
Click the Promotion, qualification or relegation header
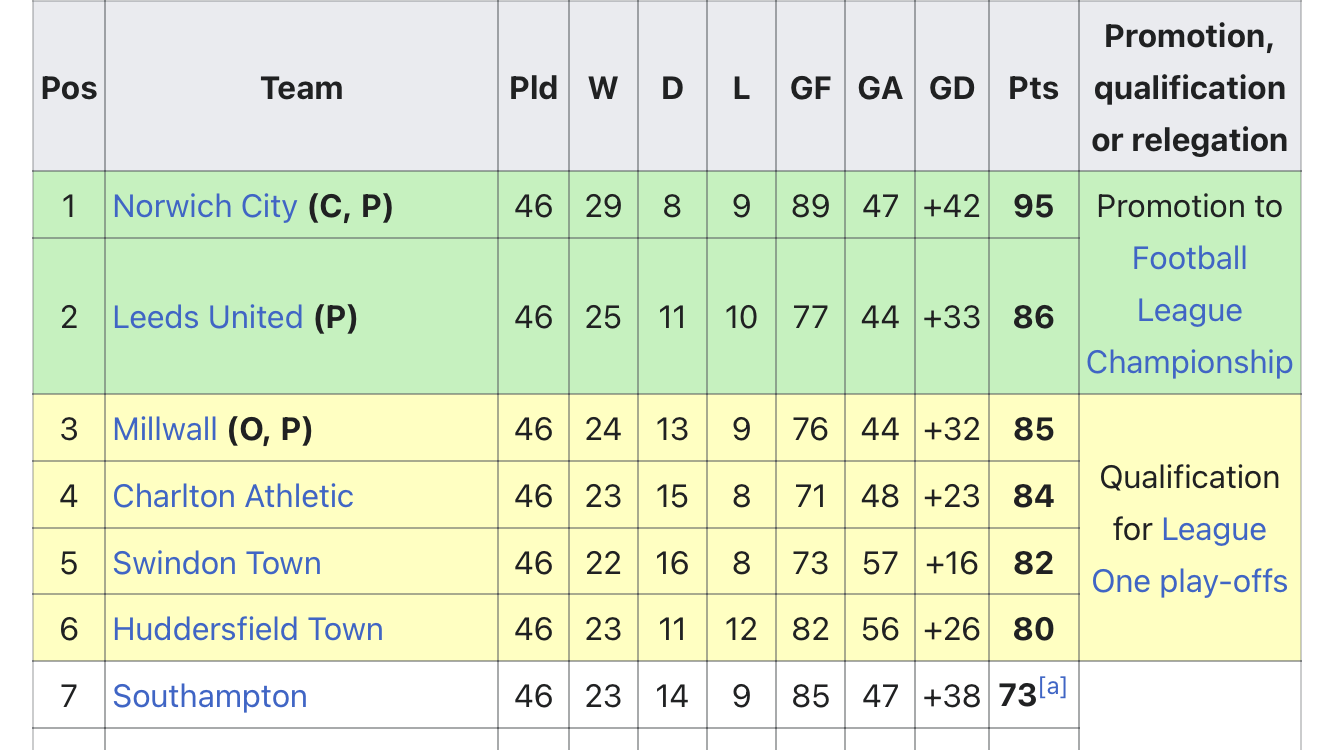(x=1190, y=87)
